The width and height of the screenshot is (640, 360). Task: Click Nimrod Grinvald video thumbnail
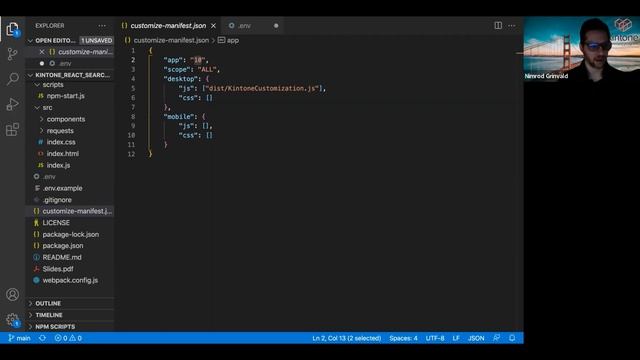tap(582, 49)
